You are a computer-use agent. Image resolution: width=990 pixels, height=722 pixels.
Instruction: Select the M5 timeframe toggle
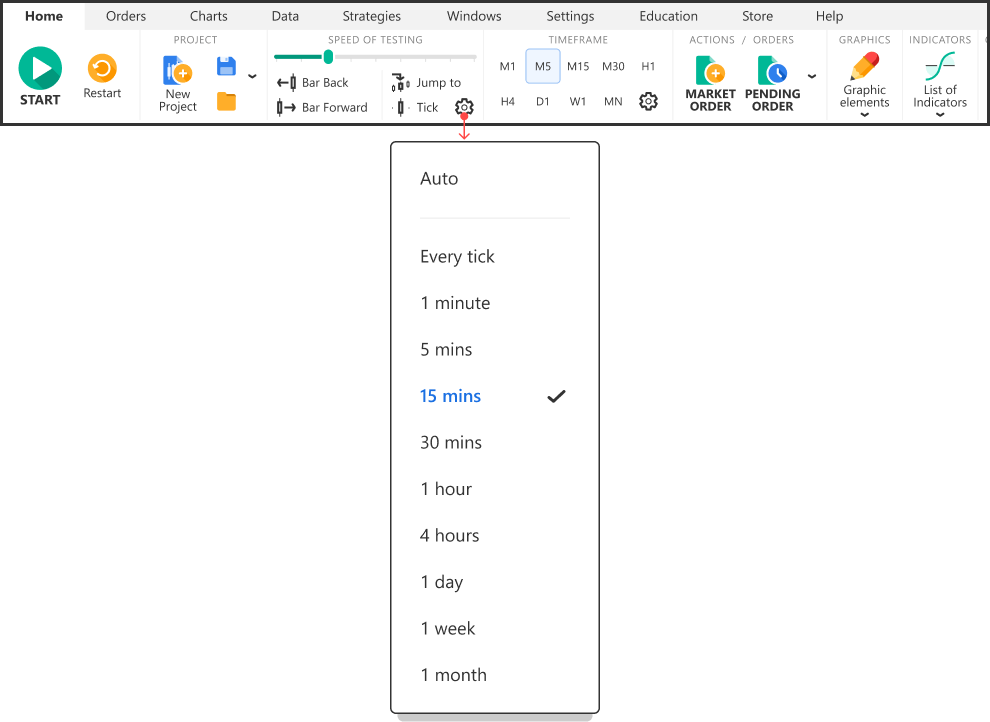pos(542,67)
